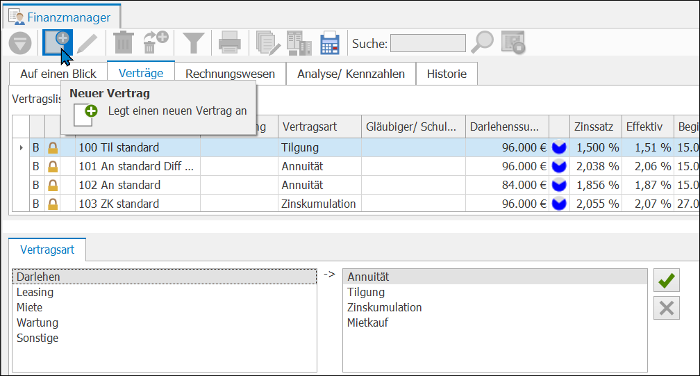Click the blue pie indicator in 103 ZK standard row
Screen dimensions: 700x376
click(x=559, y=204)
